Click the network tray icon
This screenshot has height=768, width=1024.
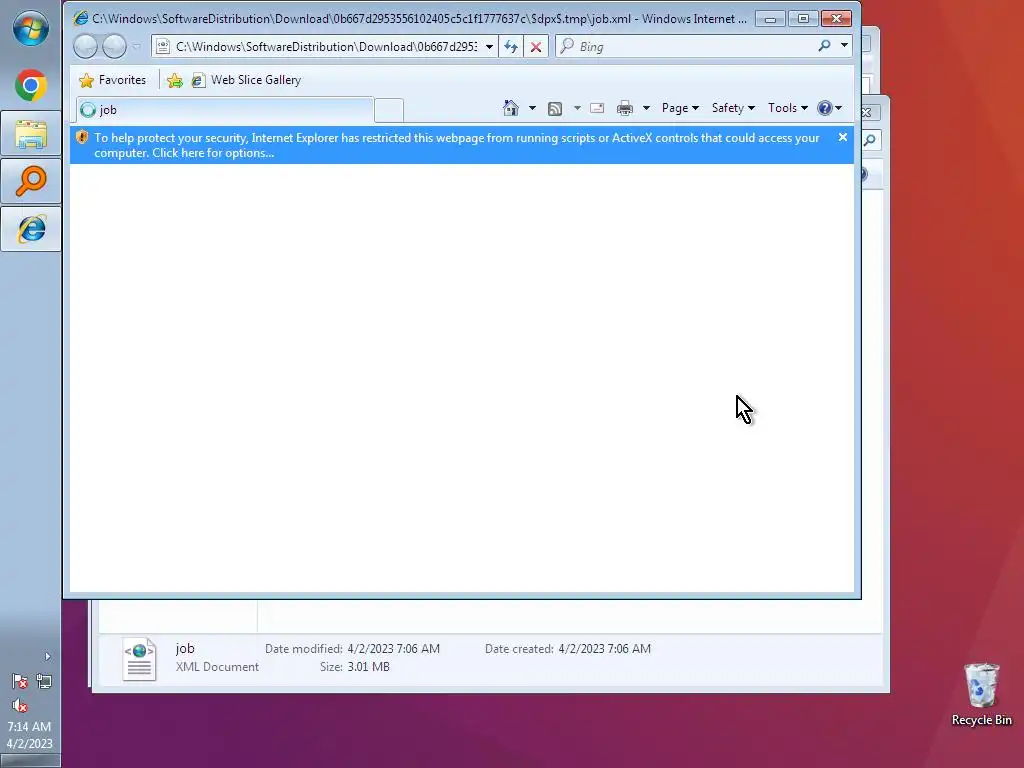(44, 681)
